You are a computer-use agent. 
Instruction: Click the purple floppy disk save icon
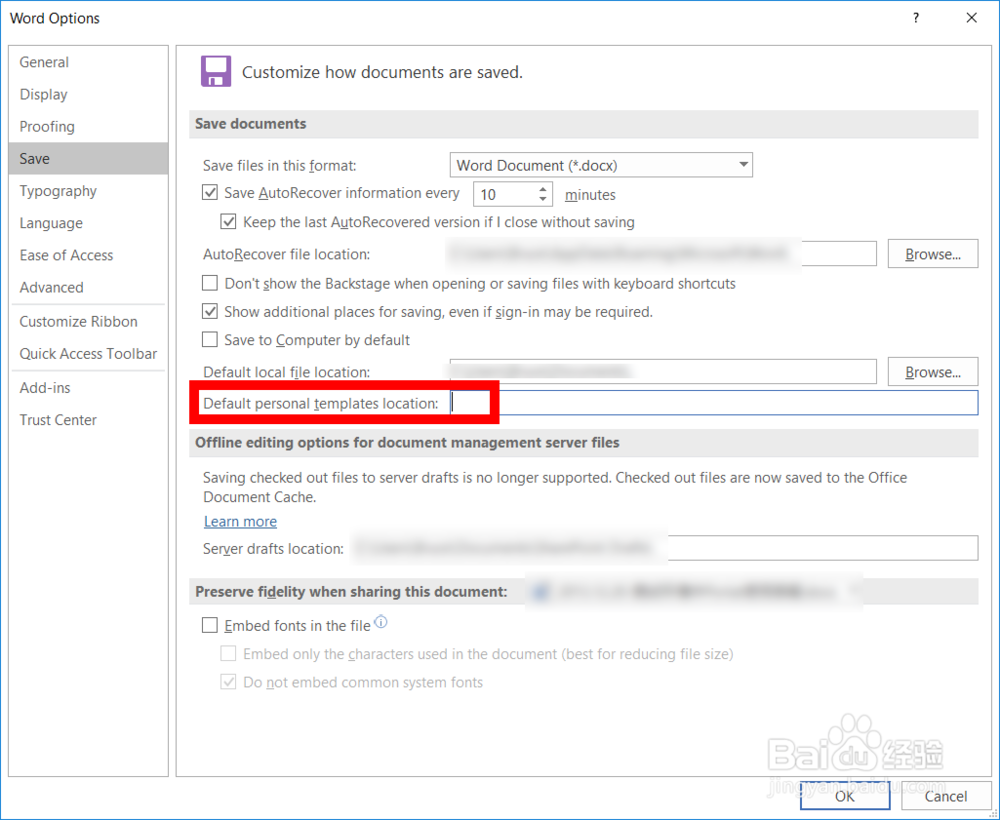(216, 71)
